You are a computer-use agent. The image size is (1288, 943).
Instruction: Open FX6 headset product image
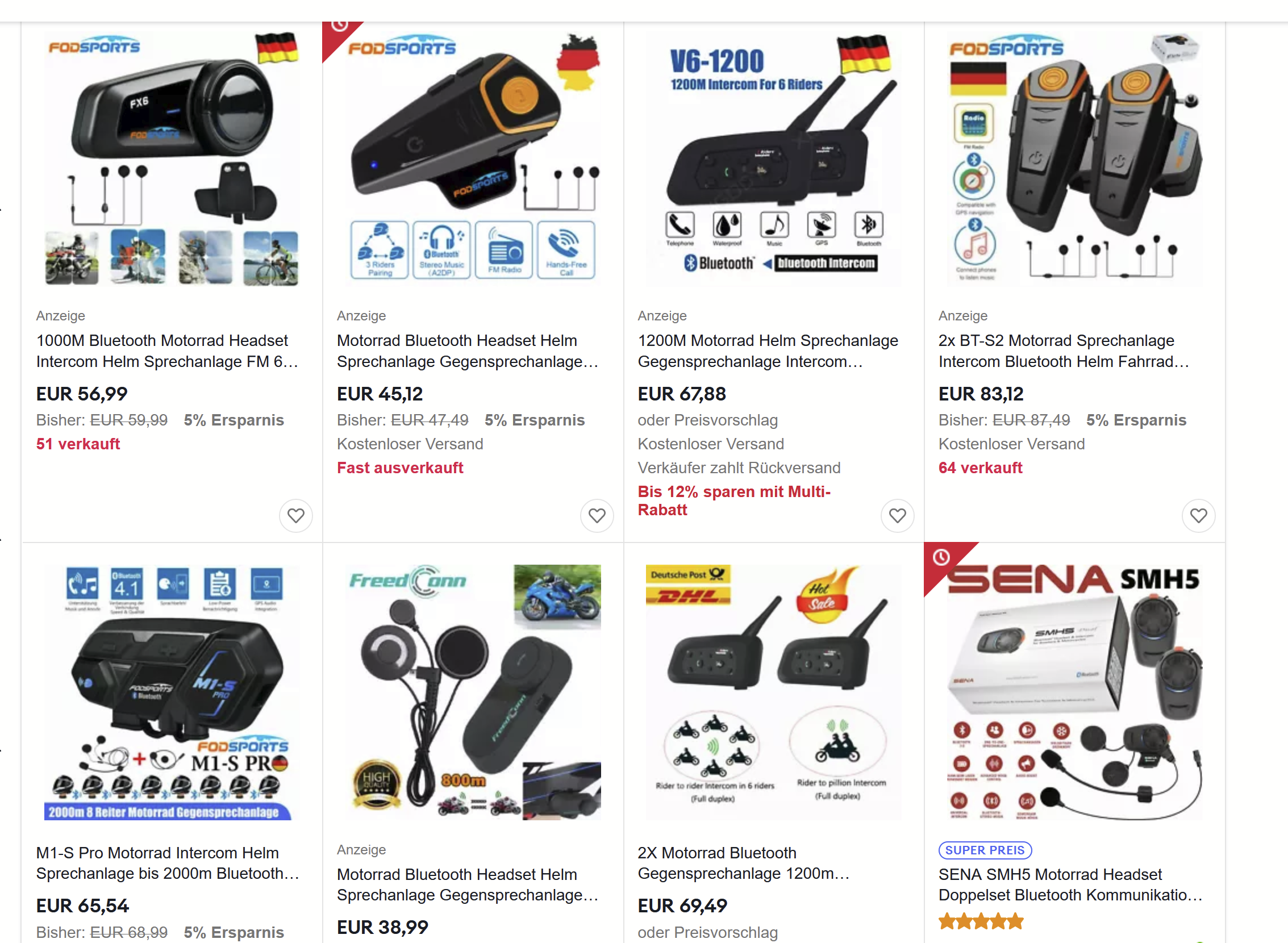(172, 158)
